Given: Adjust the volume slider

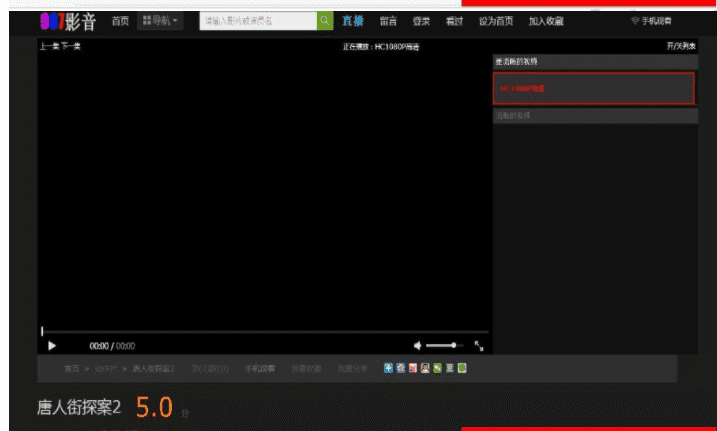Looking at the screenshot, I should point(443,346).
